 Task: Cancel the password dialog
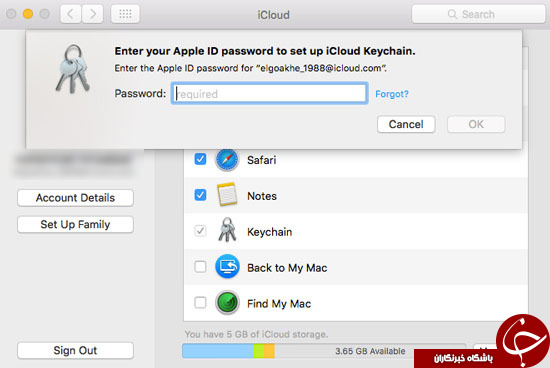[x=406, y=124]
